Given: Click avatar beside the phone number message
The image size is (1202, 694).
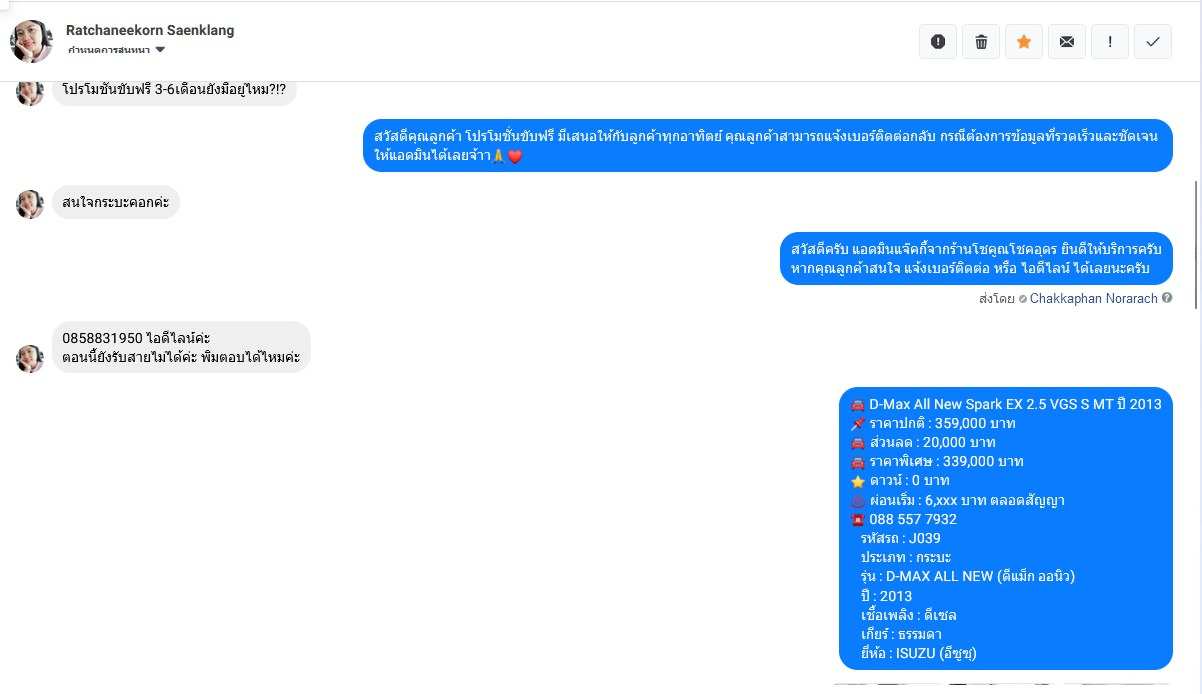Looking at the screenshot, I should click(x=30, y=359).
